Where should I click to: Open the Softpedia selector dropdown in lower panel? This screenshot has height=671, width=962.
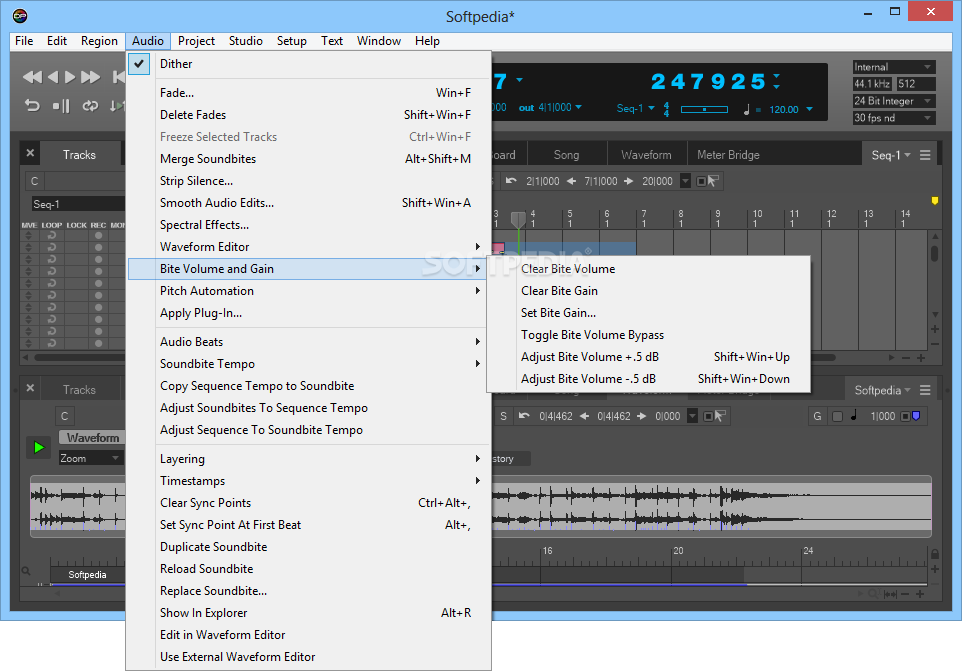coord(882,390)
